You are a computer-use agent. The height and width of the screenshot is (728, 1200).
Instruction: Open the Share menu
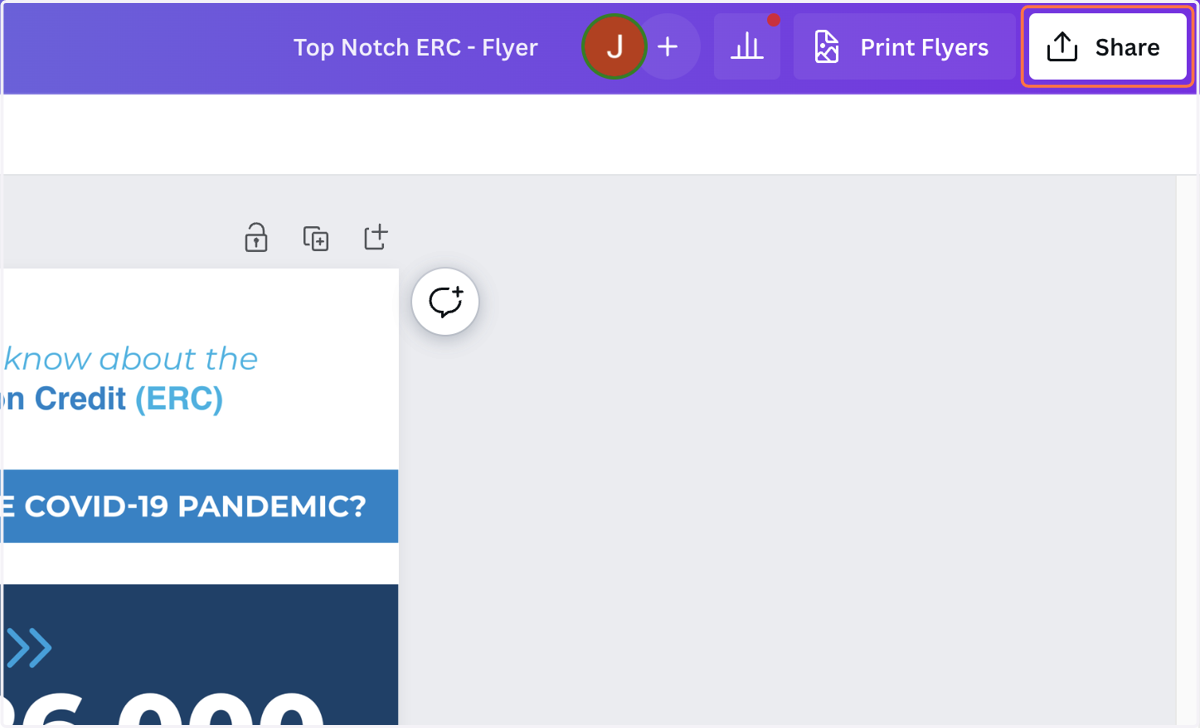(x=1107, y=47)
